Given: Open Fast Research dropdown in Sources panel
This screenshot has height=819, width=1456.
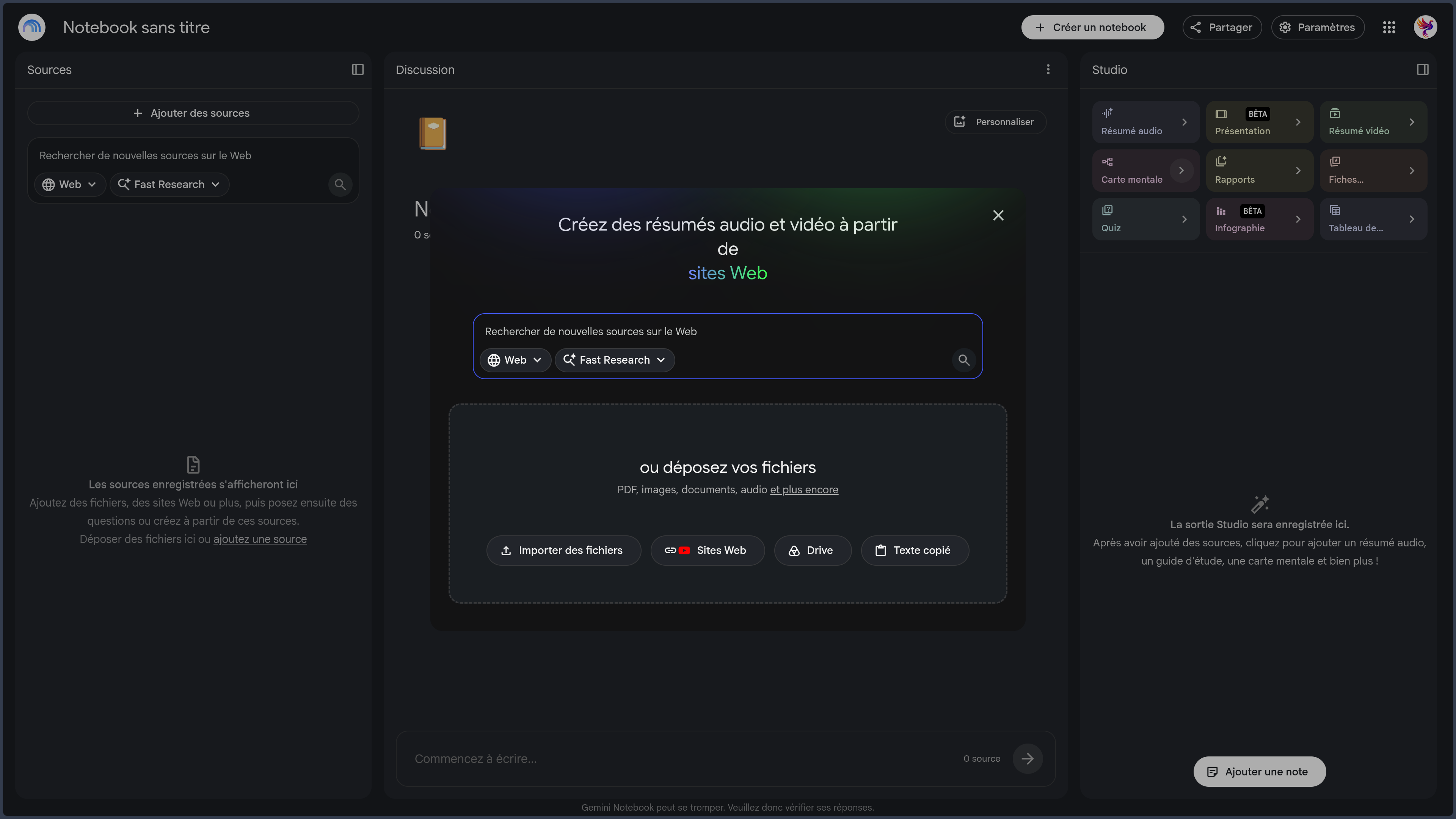Looking at the screenshot, I should click(x=169, y=185).
